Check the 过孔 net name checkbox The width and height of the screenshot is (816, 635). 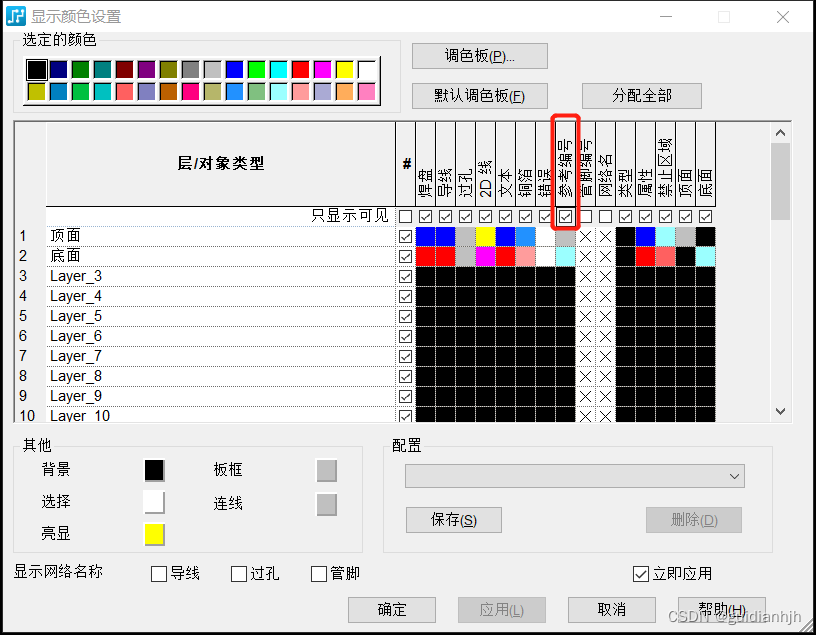click(237, 572)
